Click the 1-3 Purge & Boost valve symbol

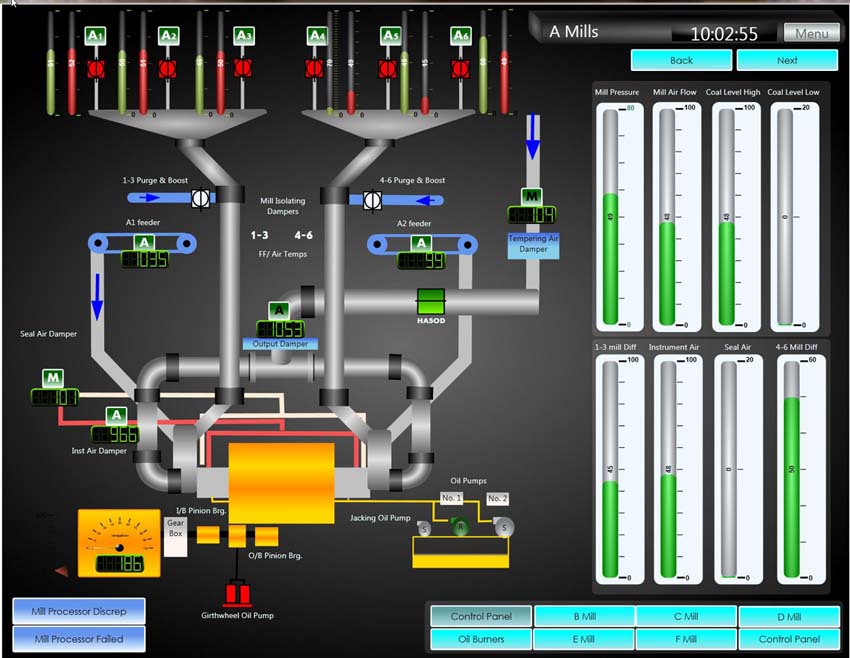[x=200, y=198]
